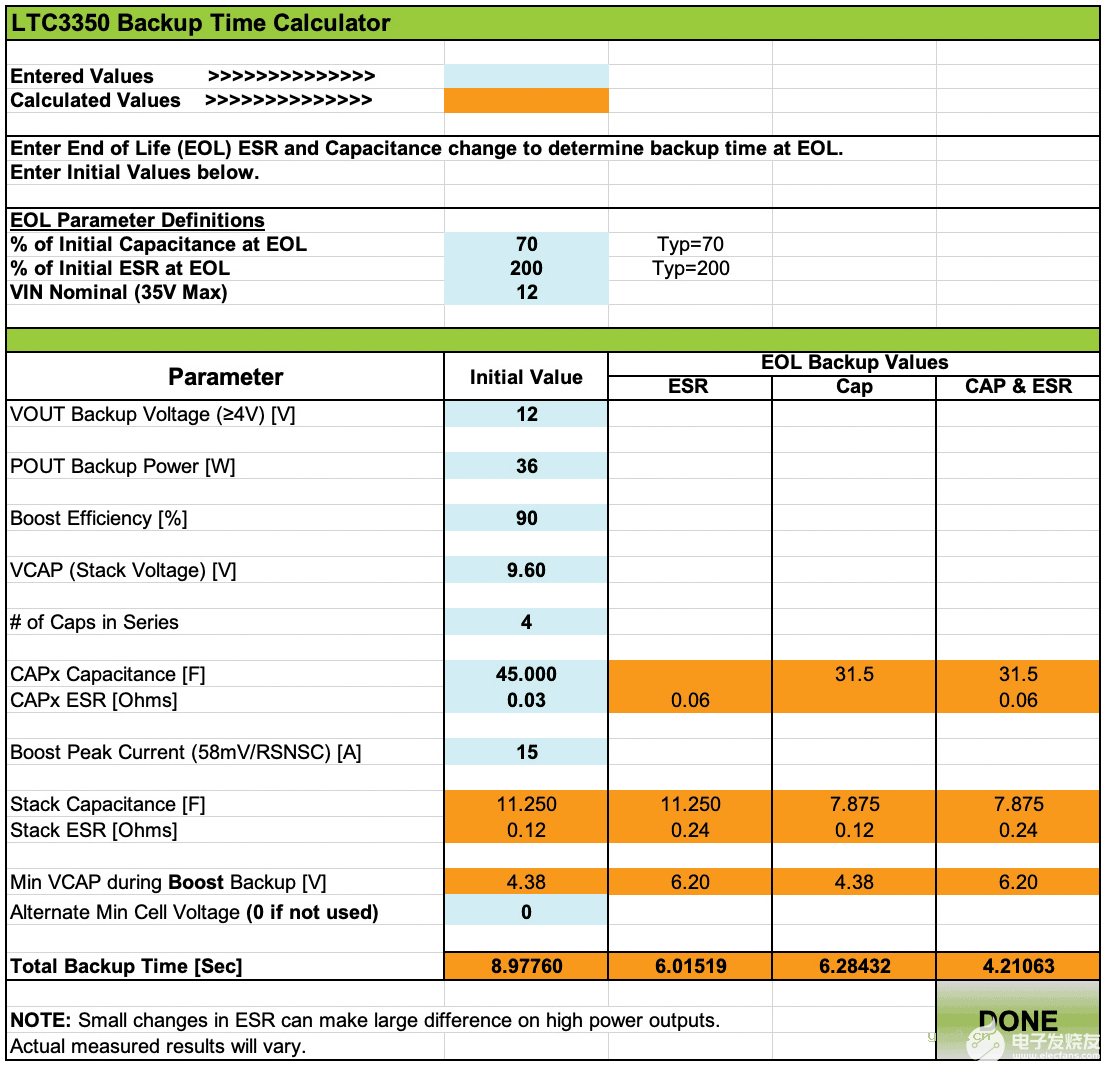
Task: Click the light blue Entered Values legend swatch
Action: (526, 76)
